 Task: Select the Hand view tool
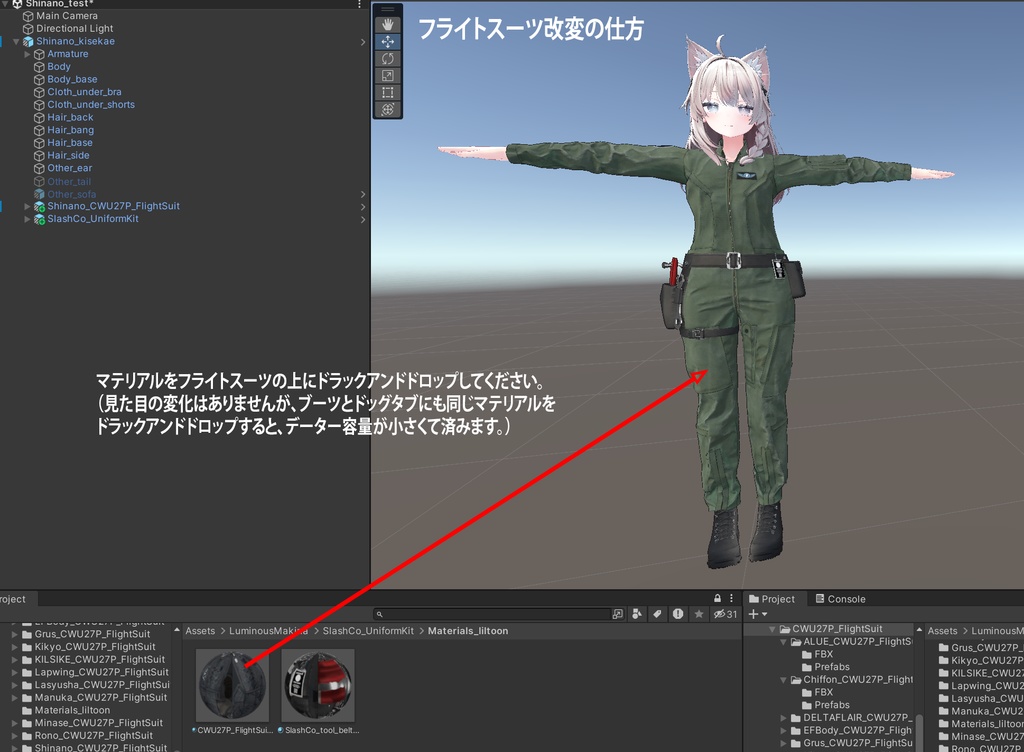tap(388, 25)
